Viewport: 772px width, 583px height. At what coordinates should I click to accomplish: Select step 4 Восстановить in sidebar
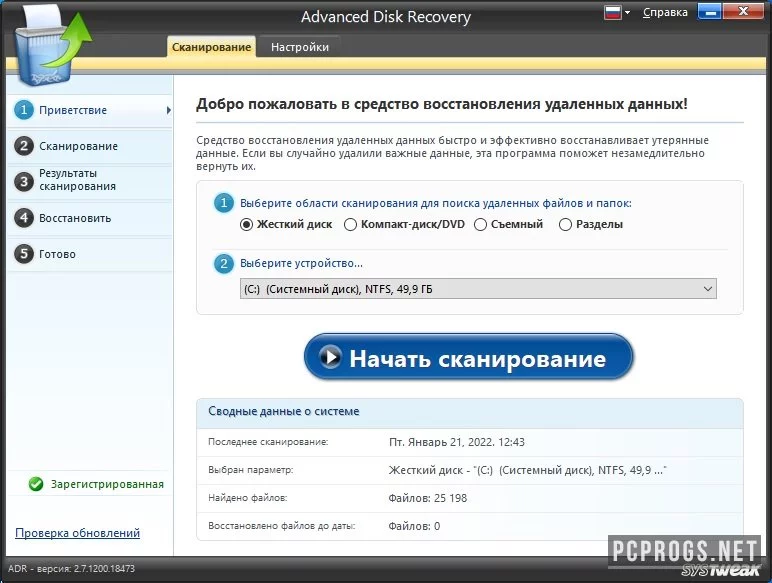click(x=90, y=218)
